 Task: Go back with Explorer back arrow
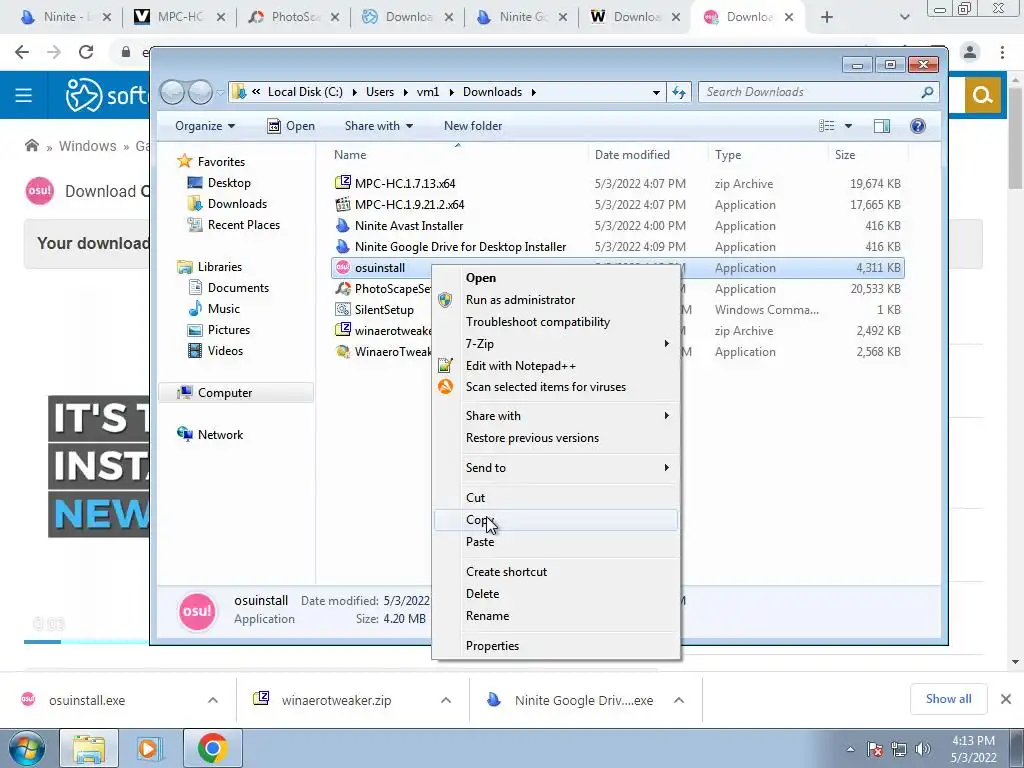pyautogui.click(x=172, y=92)
